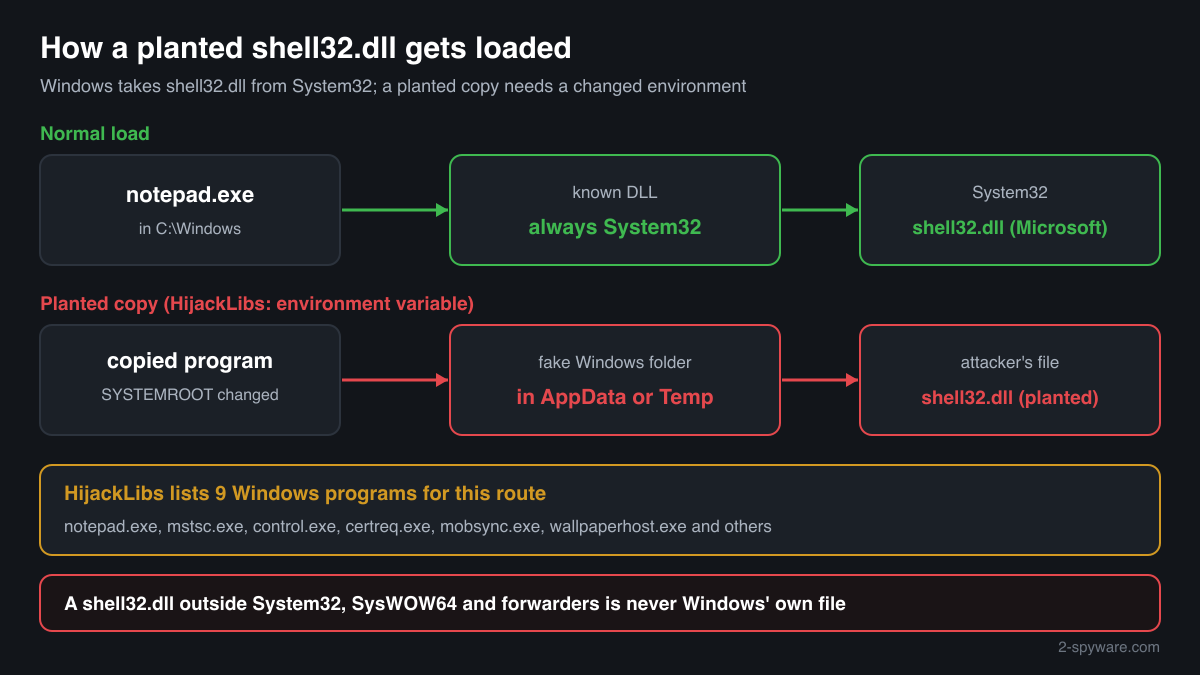Image resolution: width=1200 pixels, height=675 pixels.
Task: Click the green 'always System32' text
Action: coord(615,227)
